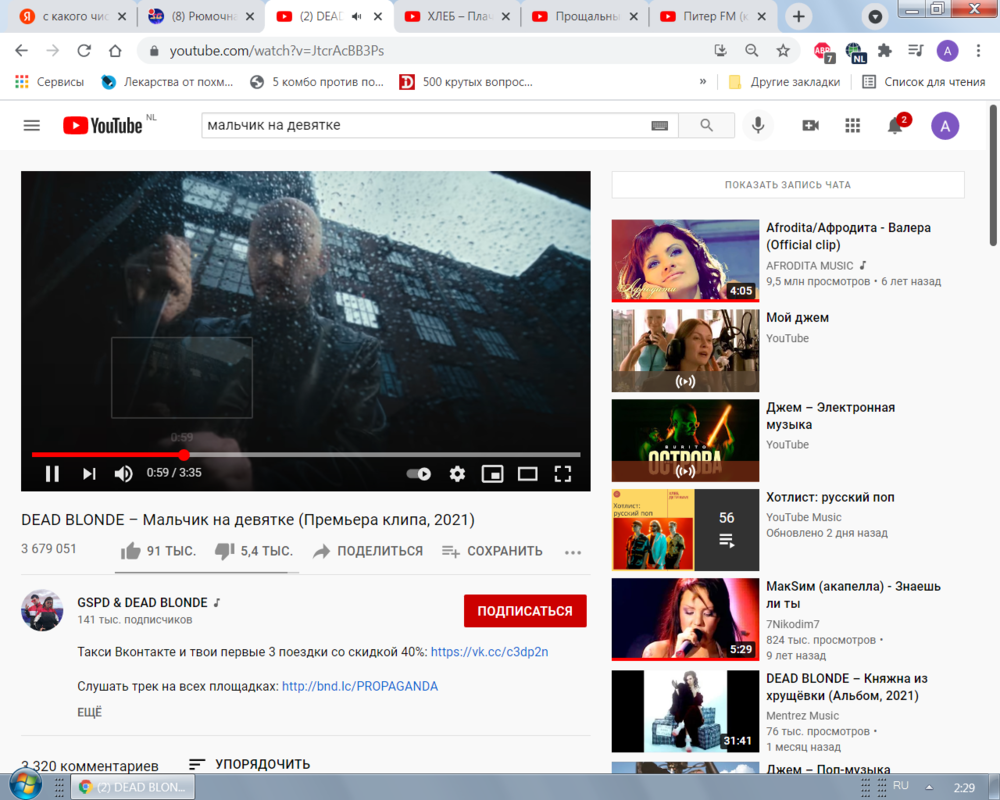Screen dimensions: 1000x800
Task: Pause the video
Action: pyautogui.click(x=52, y=473)
